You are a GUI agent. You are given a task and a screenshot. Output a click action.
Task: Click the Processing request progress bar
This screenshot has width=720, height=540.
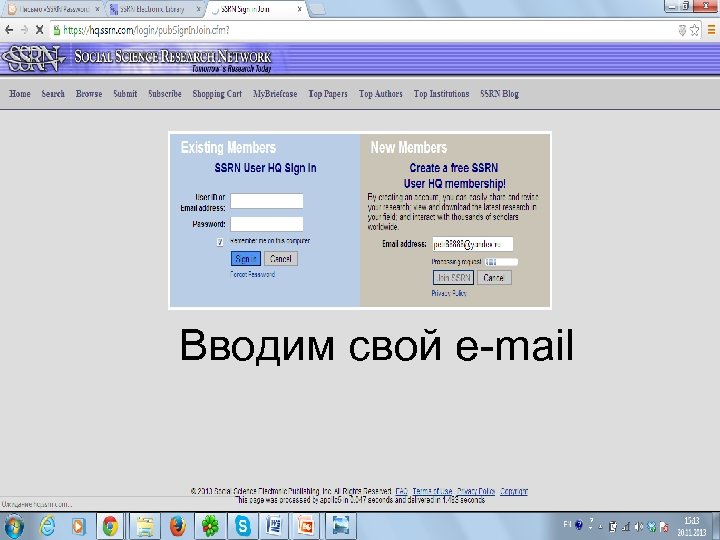pyautogui.click(x=501, y=262)
